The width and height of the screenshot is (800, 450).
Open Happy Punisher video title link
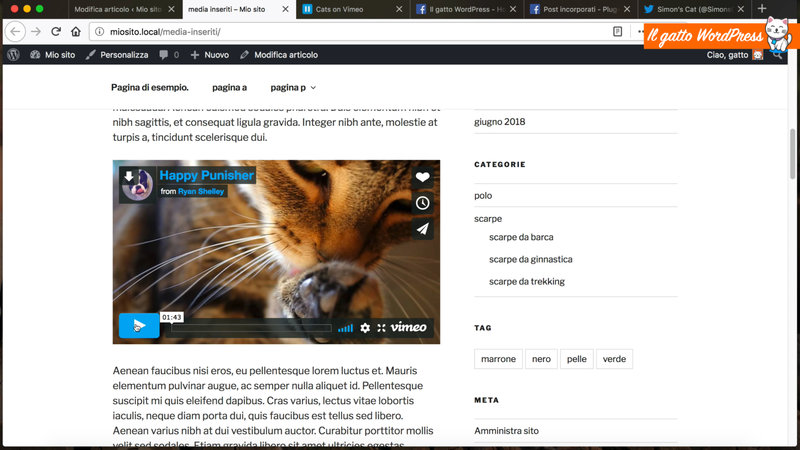coord(207,175)
